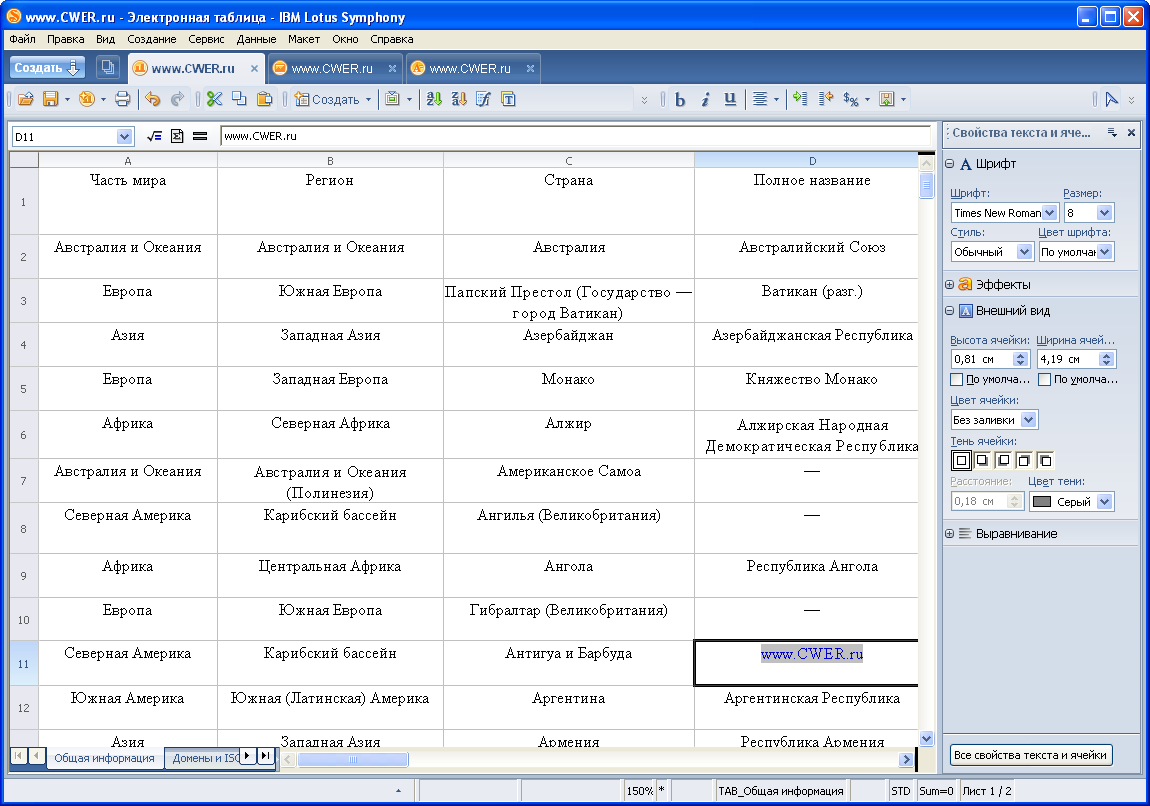
Task: Switch to the Домены и ISO sheet tab
Action: tap(204, 758)
